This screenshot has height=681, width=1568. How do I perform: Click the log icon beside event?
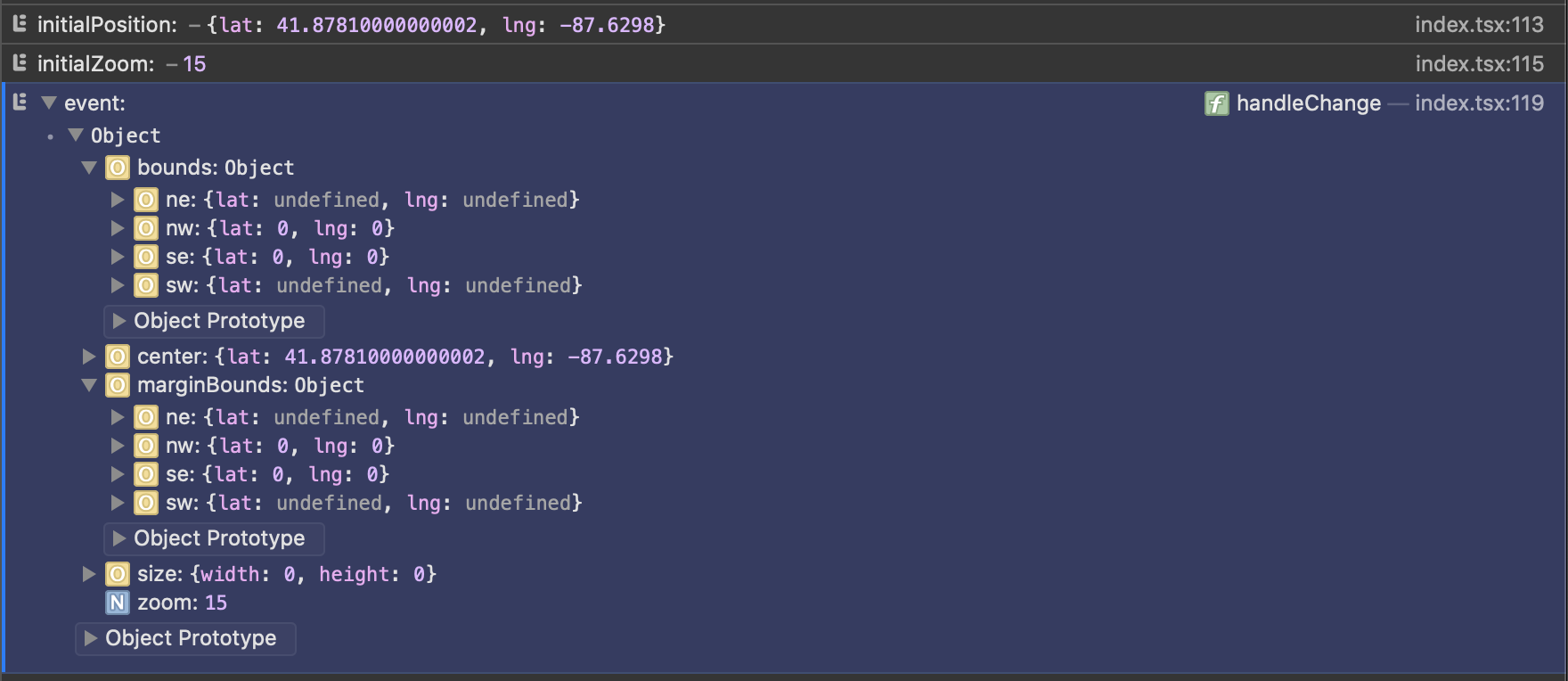click(x=20, y=103)
